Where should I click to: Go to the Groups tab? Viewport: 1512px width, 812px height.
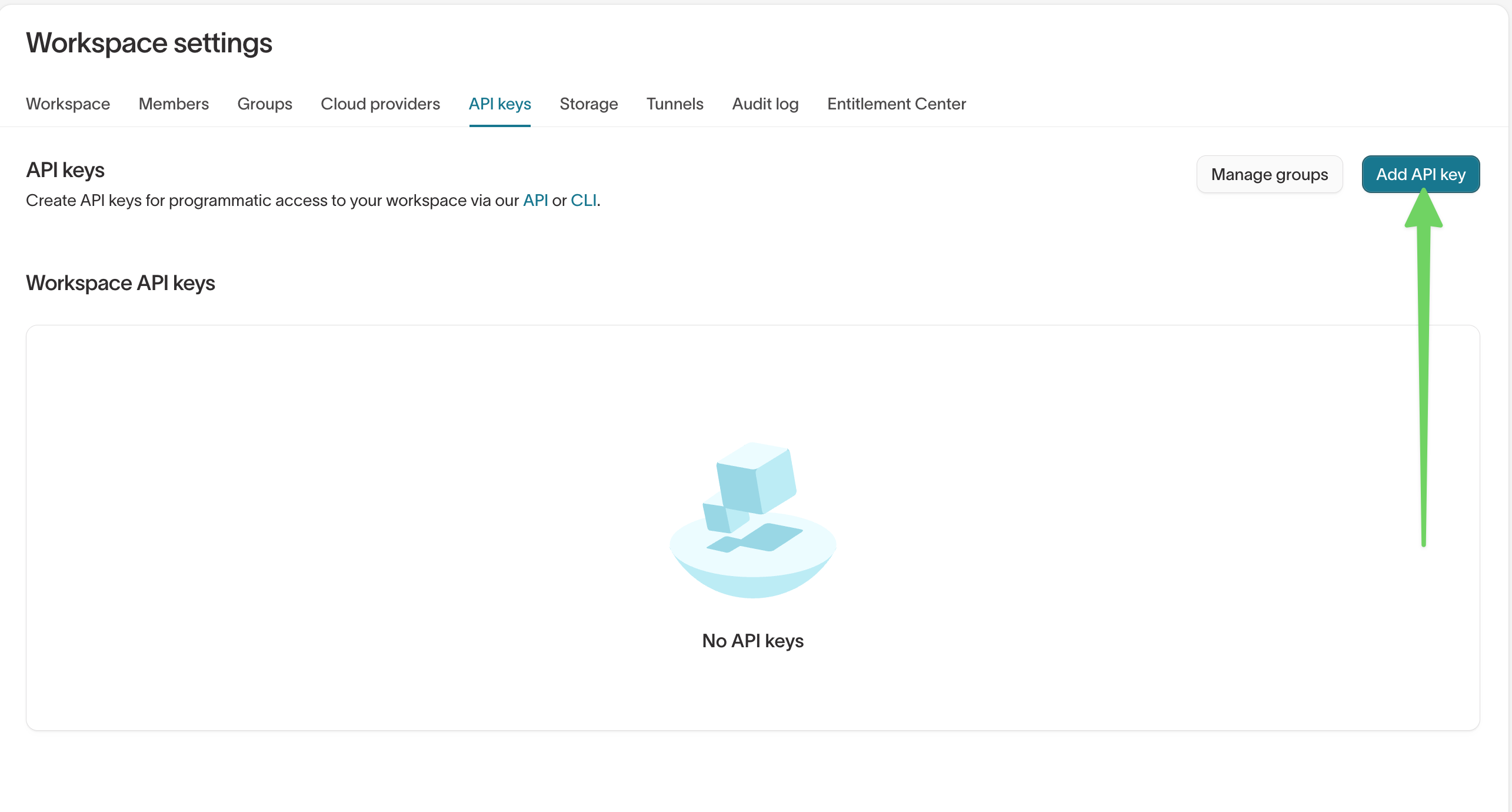(x=265, y=104)
